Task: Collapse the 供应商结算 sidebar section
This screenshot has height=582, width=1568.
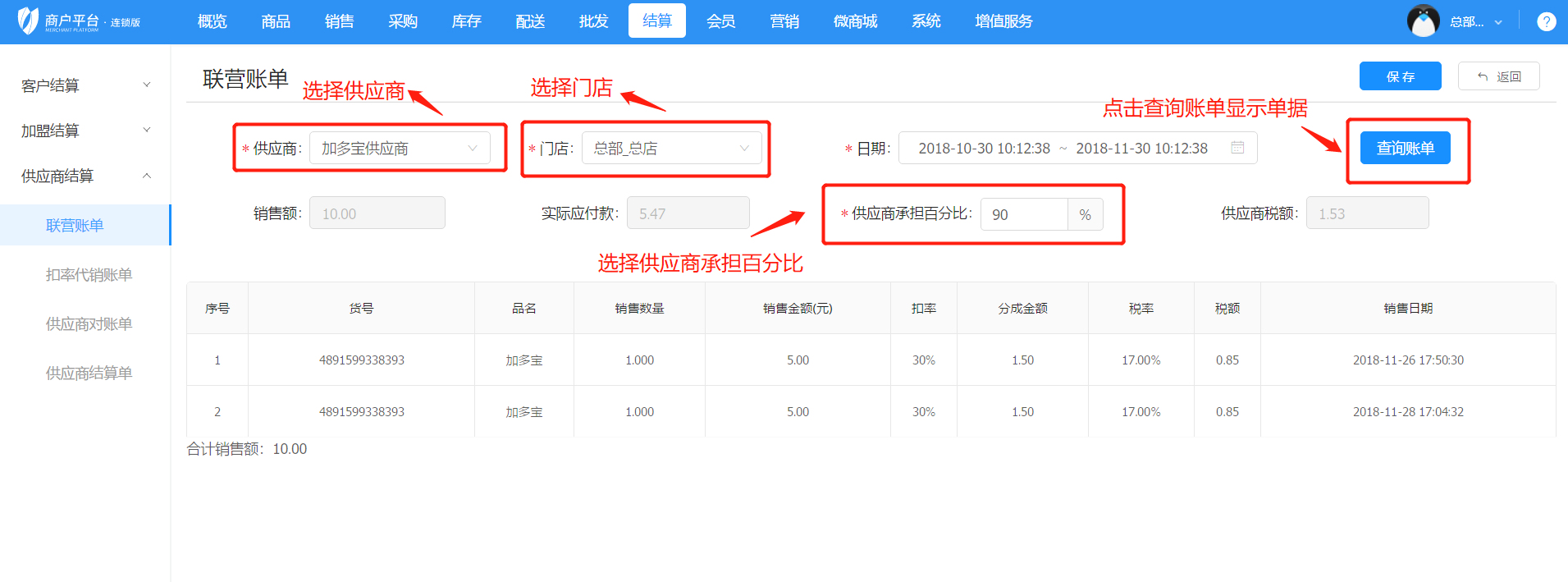Action: point(85,176)
